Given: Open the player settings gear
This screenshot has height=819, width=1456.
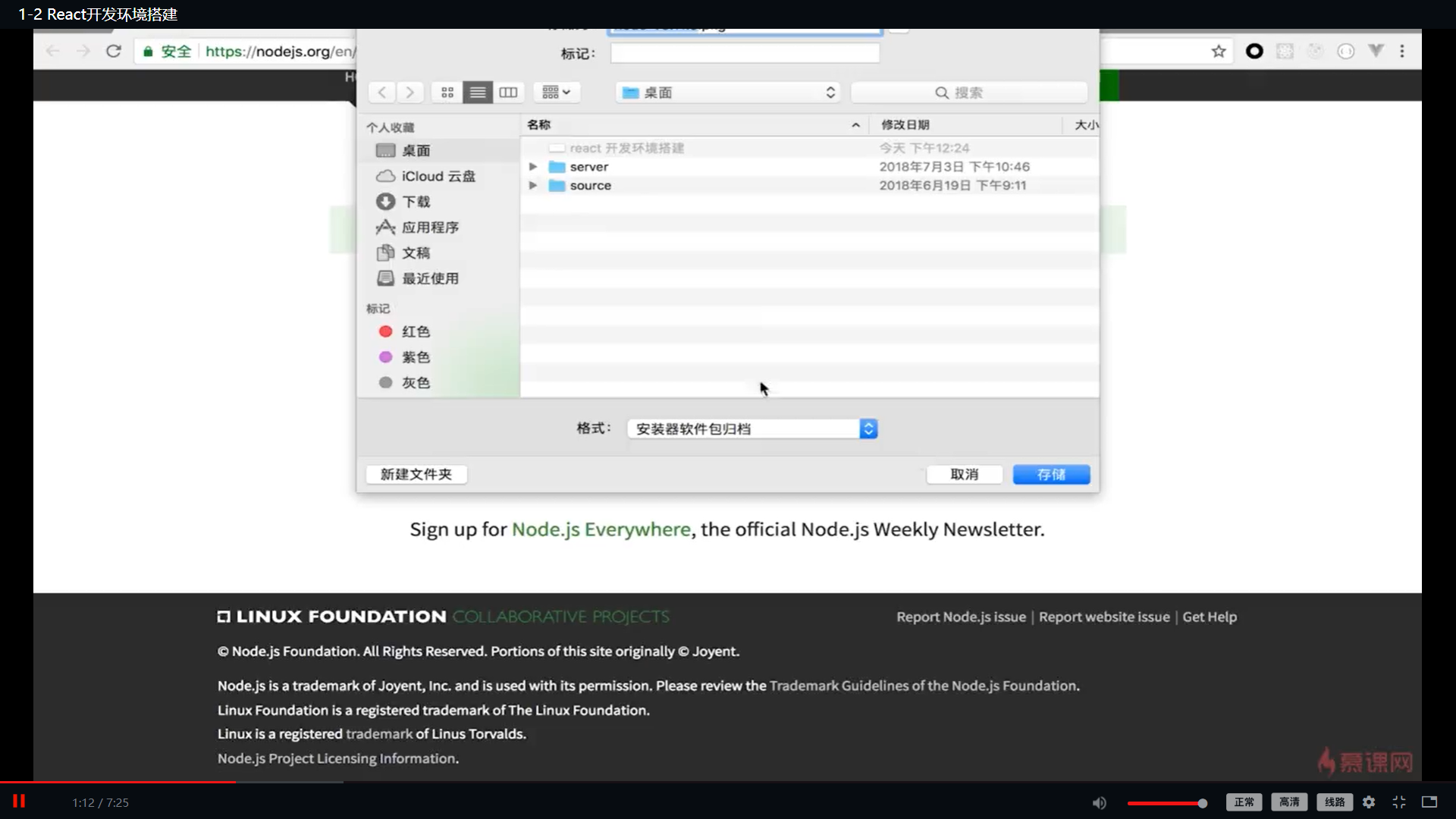Looking at the screenshot, I should click(1370, 802).
